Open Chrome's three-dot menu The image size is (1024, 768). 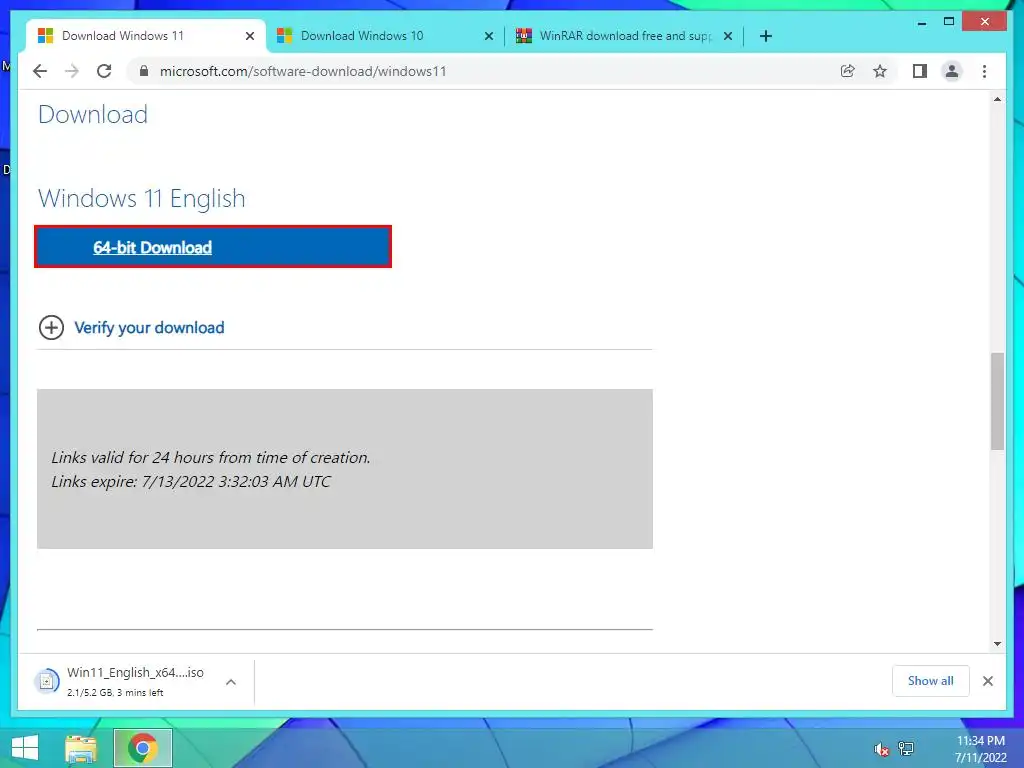[984, 71]
